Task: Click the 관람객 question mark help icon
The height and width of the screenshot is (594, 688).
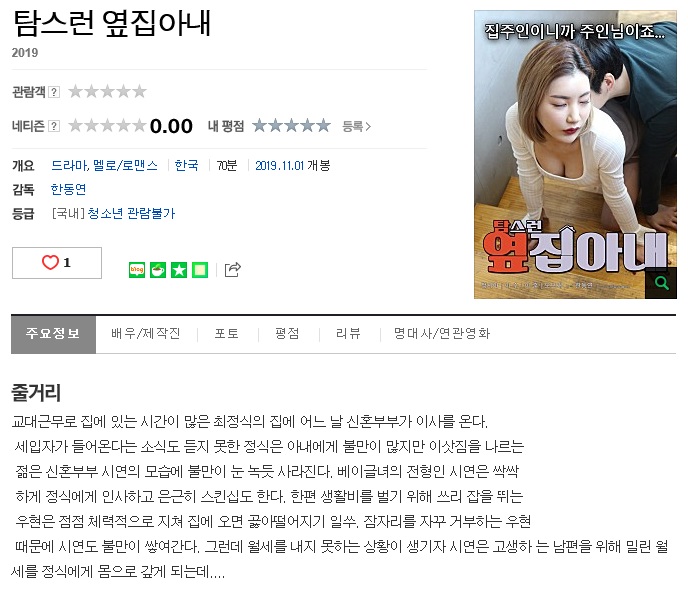Action: click(54, 92)
